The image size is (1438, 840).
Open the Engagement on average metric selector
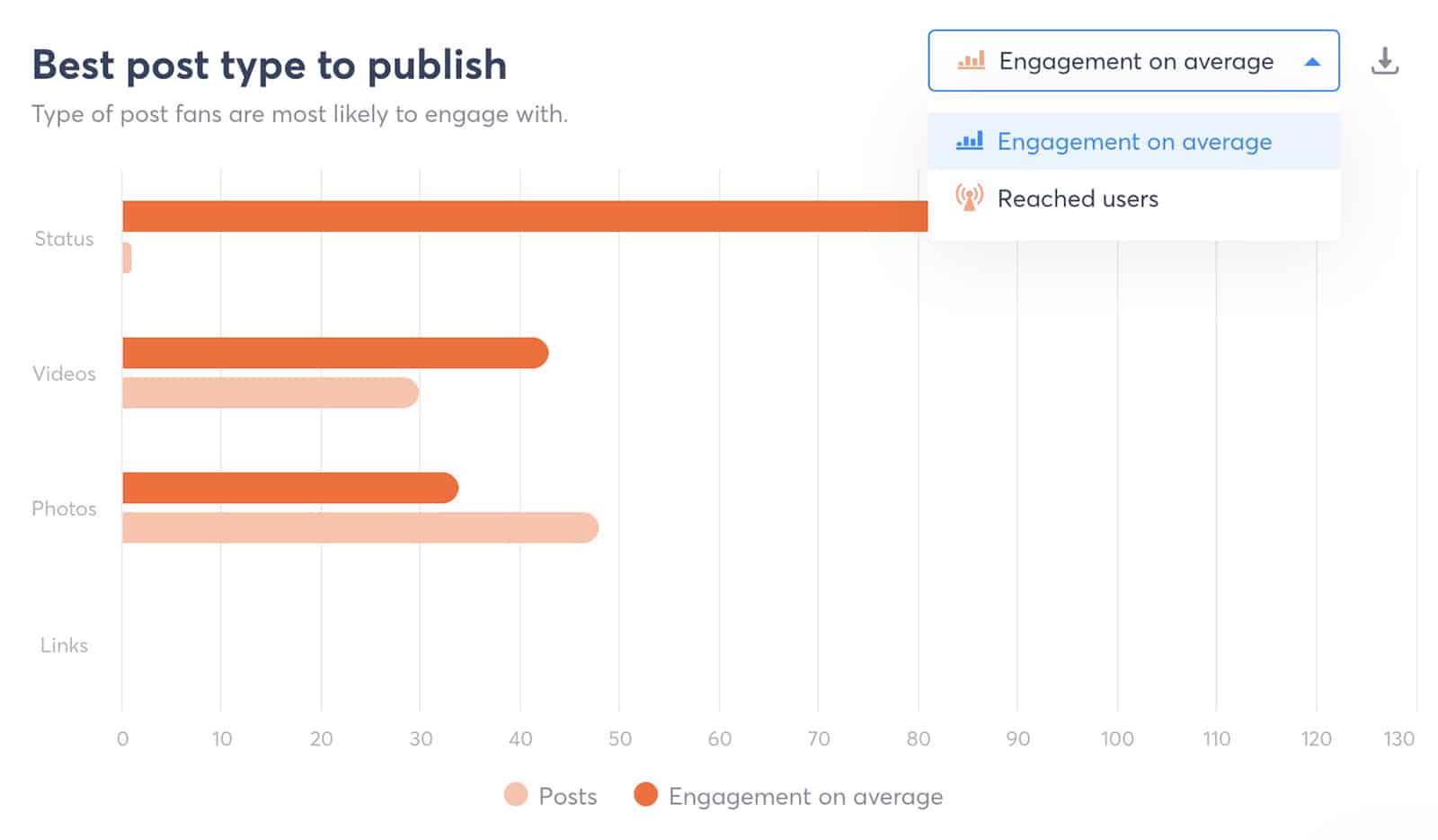[x=1132, y=61]
